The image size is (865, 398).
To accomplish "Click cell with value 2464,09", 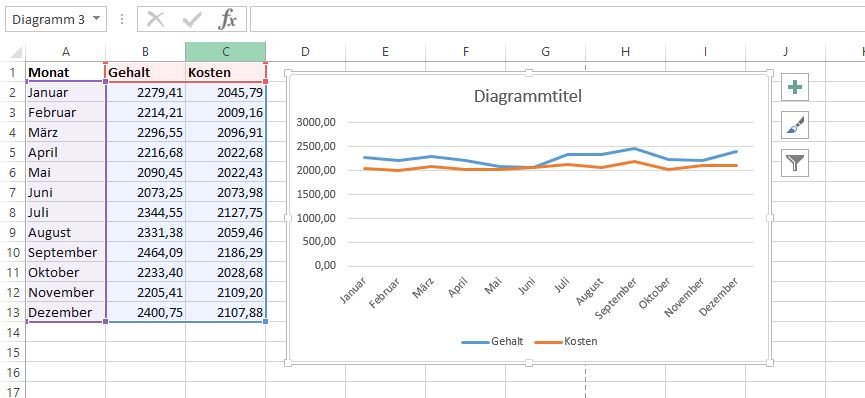I will (145, 252).
